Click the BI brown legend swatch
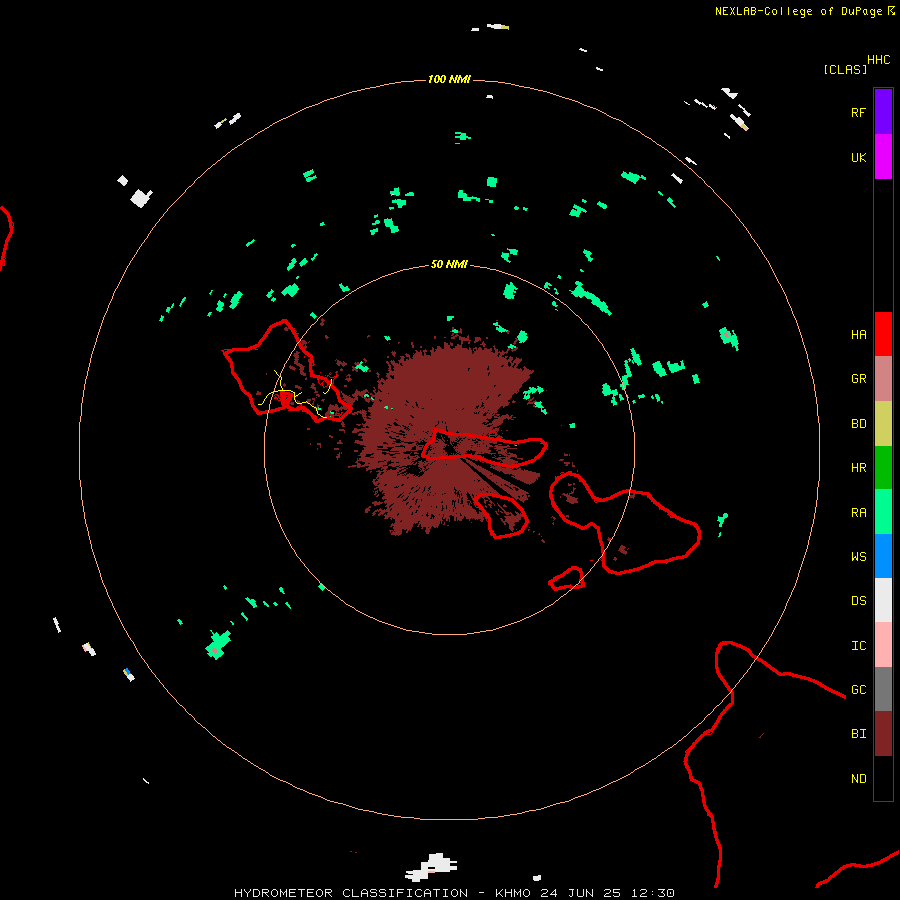 coord(883,734)
